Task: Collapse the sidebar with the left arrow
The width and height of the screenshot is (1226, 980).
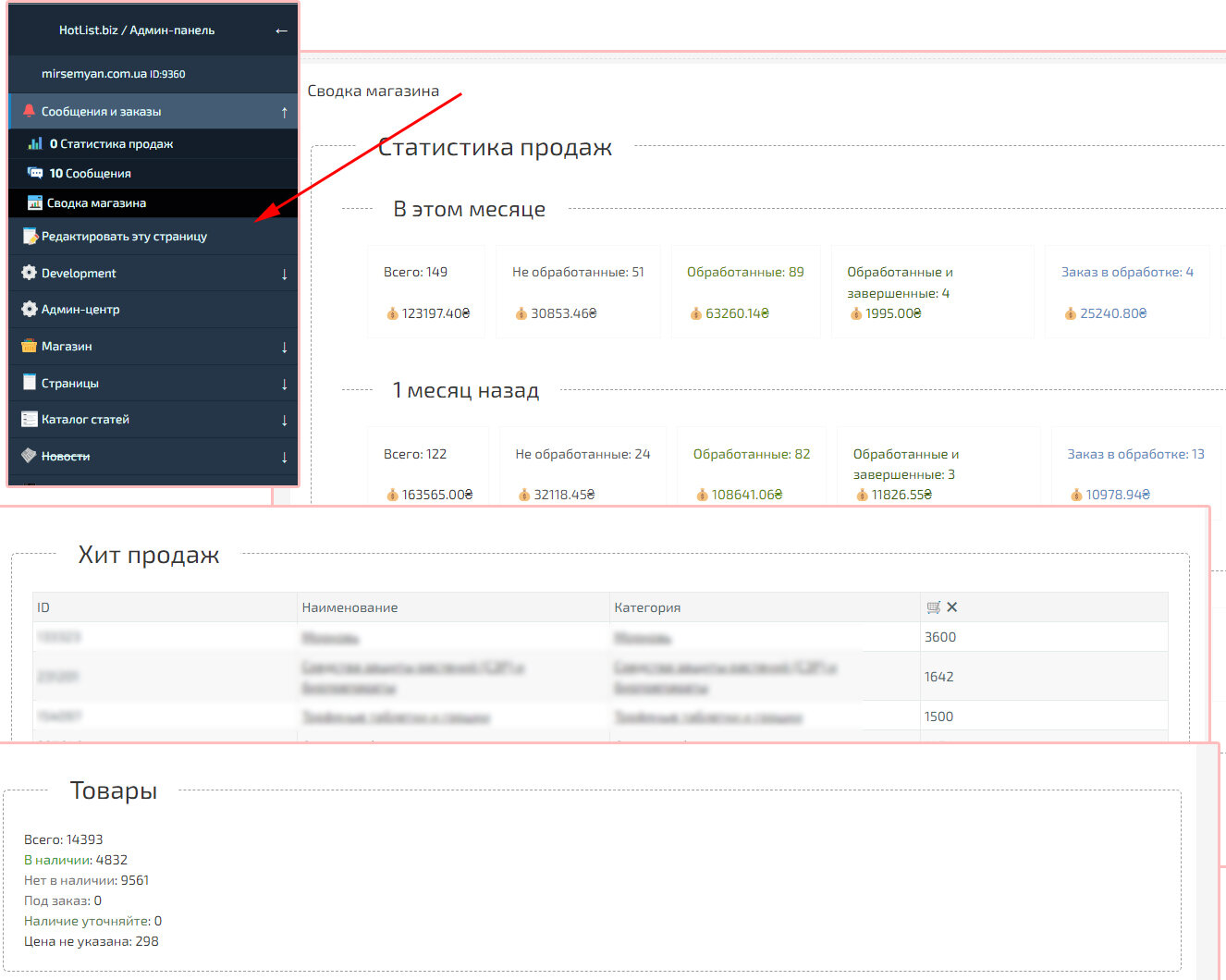Action: pos(281,31)
